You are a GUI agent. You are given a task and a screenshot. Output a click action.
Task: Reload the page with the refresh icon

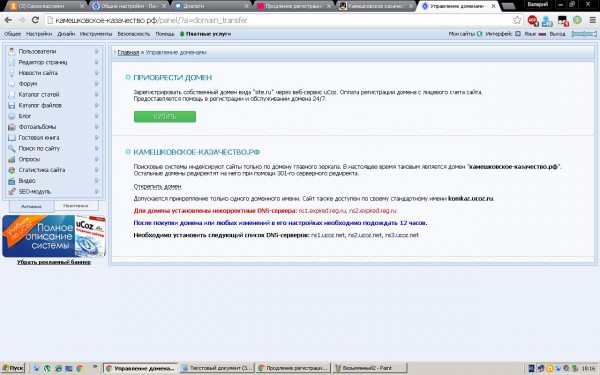tap(35, 20)
